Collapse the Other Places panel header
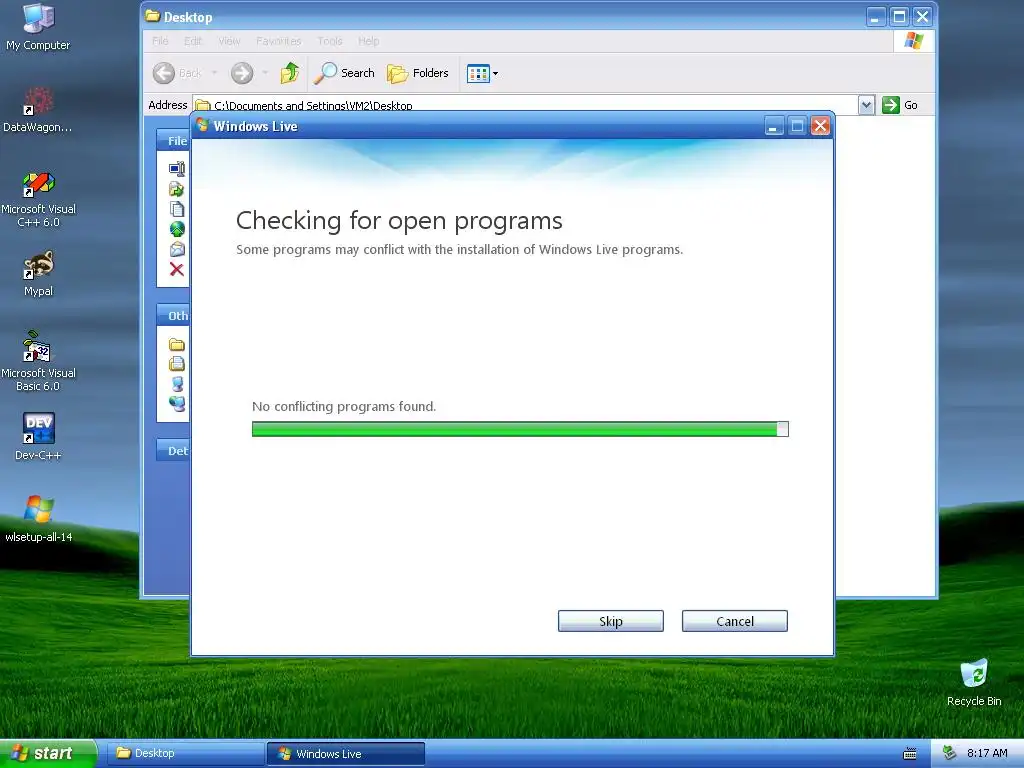The image size is (1024, 768). [x=173, y=315]
